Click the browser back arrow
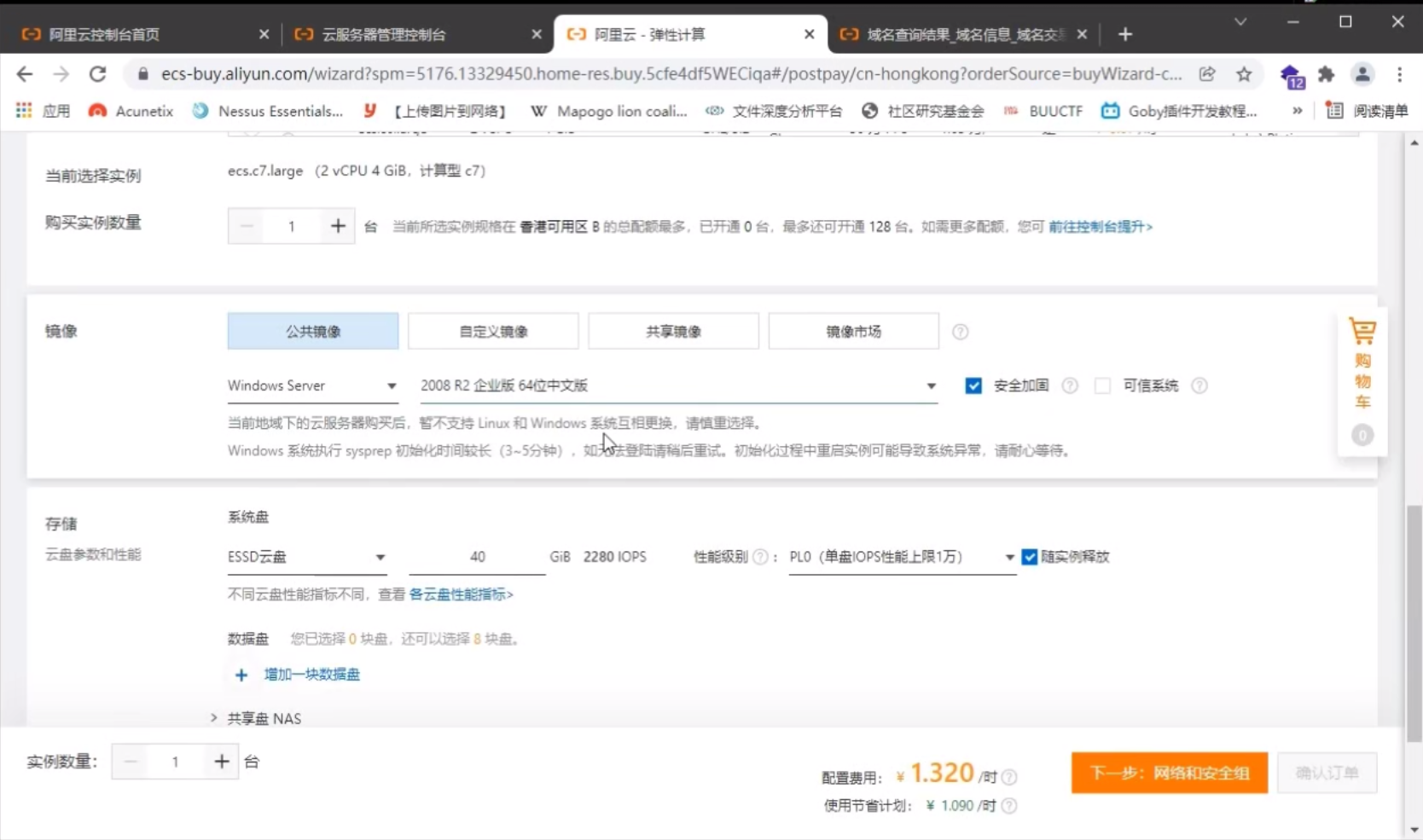Image resolution: width=1423 pixels, height=840 pixels. click(25, 74)
